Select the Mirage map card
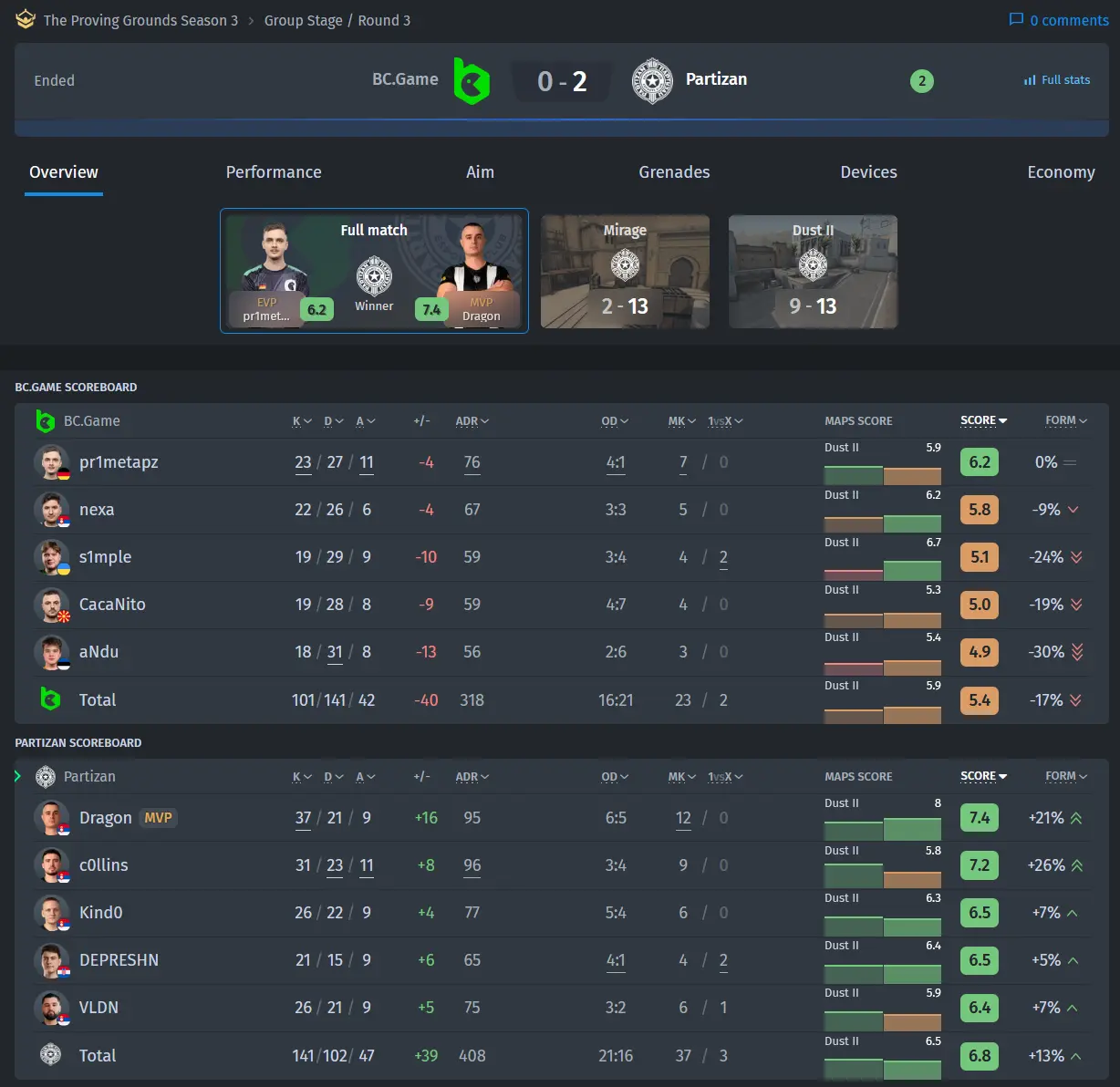Viewport: 1120px width, 1087px height. click(x=625, y=272)
